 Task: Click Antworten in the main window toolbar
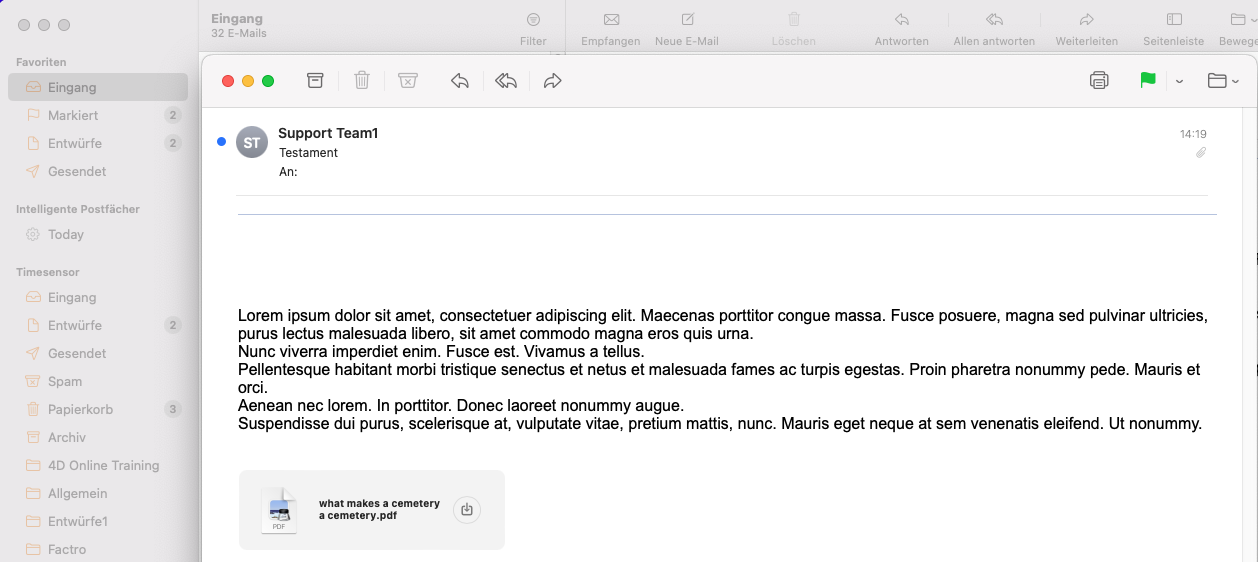(x=902, y=29)
